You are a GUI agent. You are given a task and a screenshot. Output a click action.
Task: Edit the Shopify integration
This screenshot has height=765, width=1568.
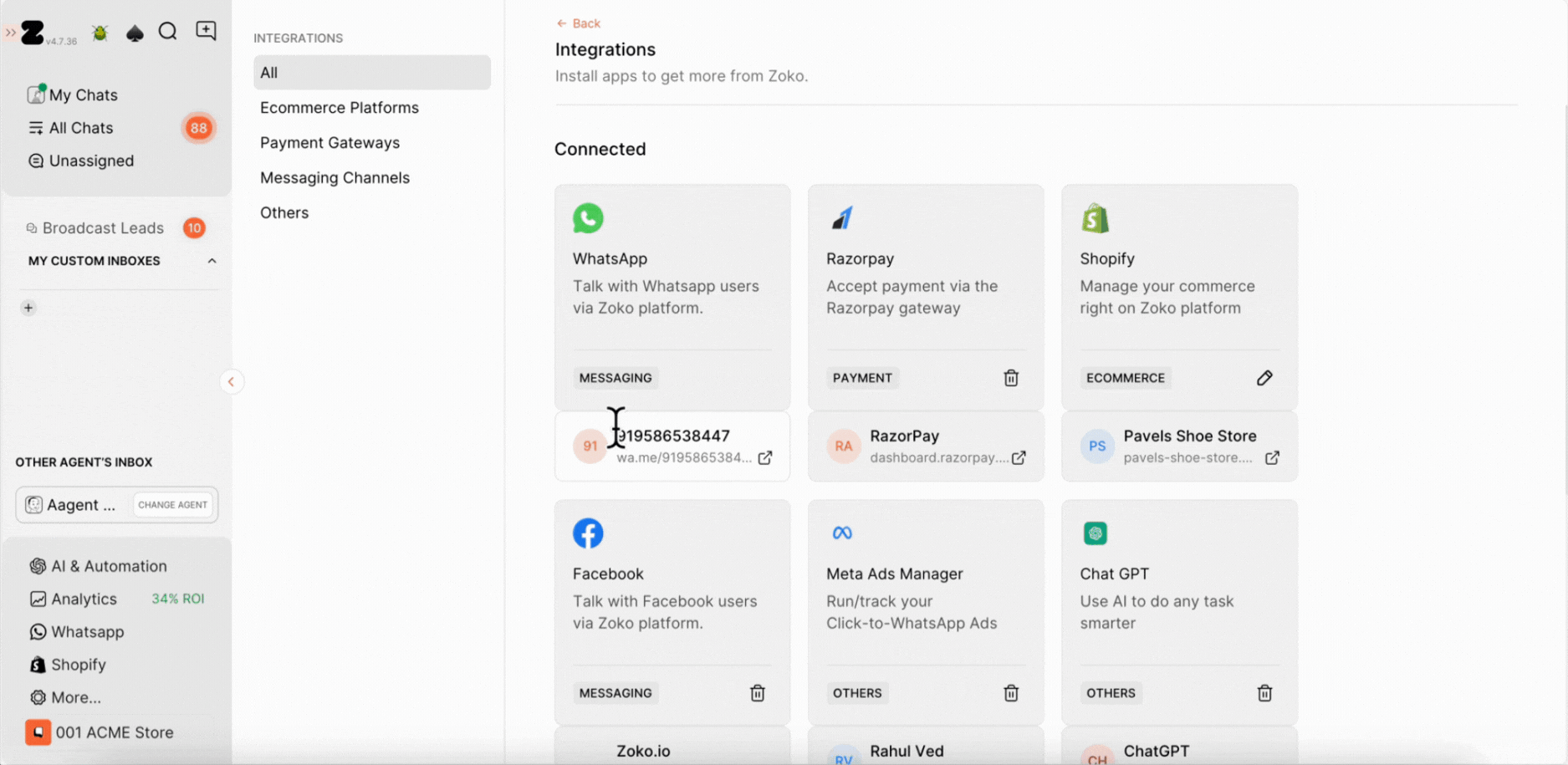pyautogui.click(x=1264, y=378)
